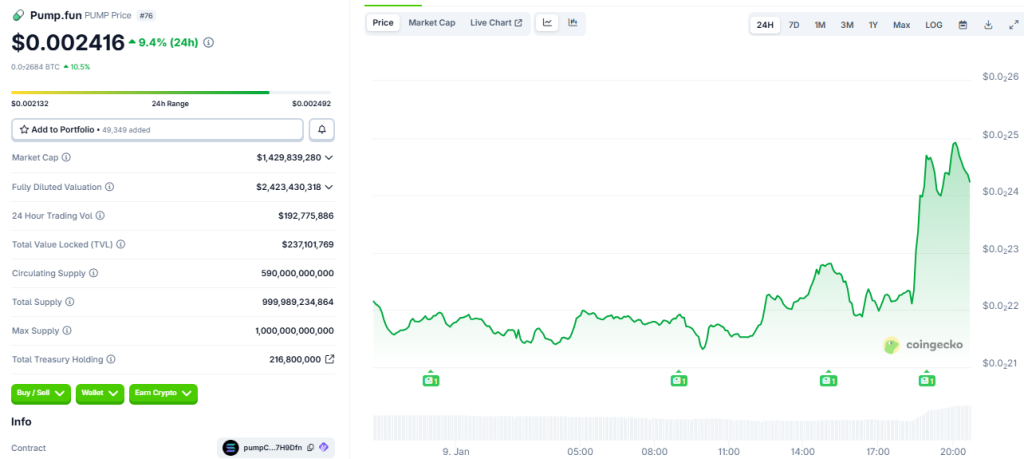The height and width of the screenshot is (459, 1024).
Task: Expand the Market Cap value chevron
Action: coord(329,158)
